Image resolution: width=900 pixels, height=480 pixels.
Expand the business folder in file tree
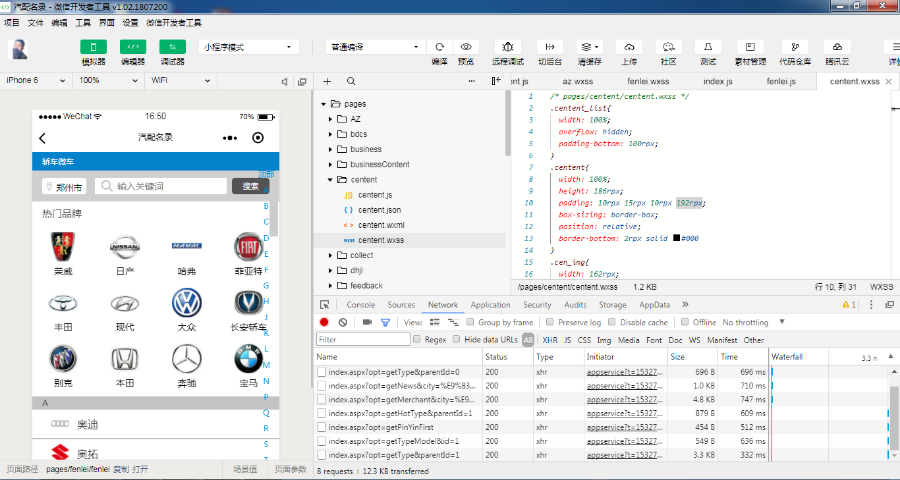click(331, 149)
